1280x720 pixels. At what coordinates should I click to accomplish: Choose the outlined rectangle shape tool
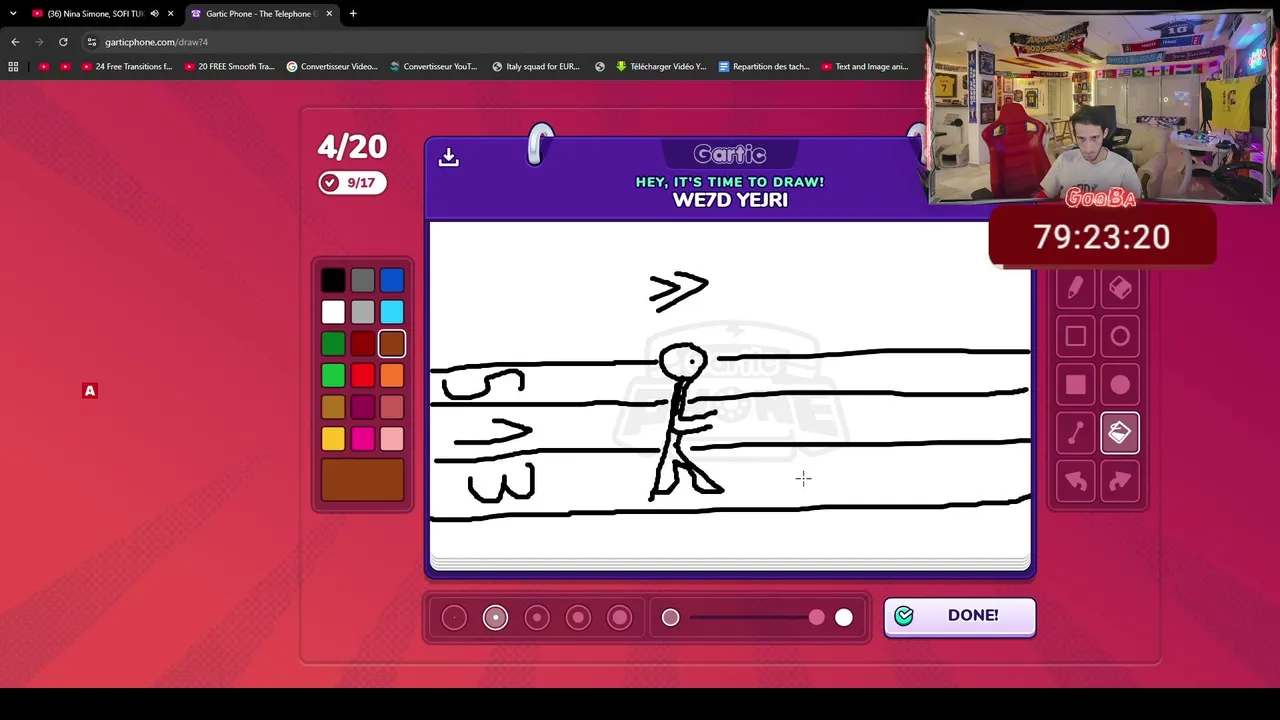click(1075, 337)
